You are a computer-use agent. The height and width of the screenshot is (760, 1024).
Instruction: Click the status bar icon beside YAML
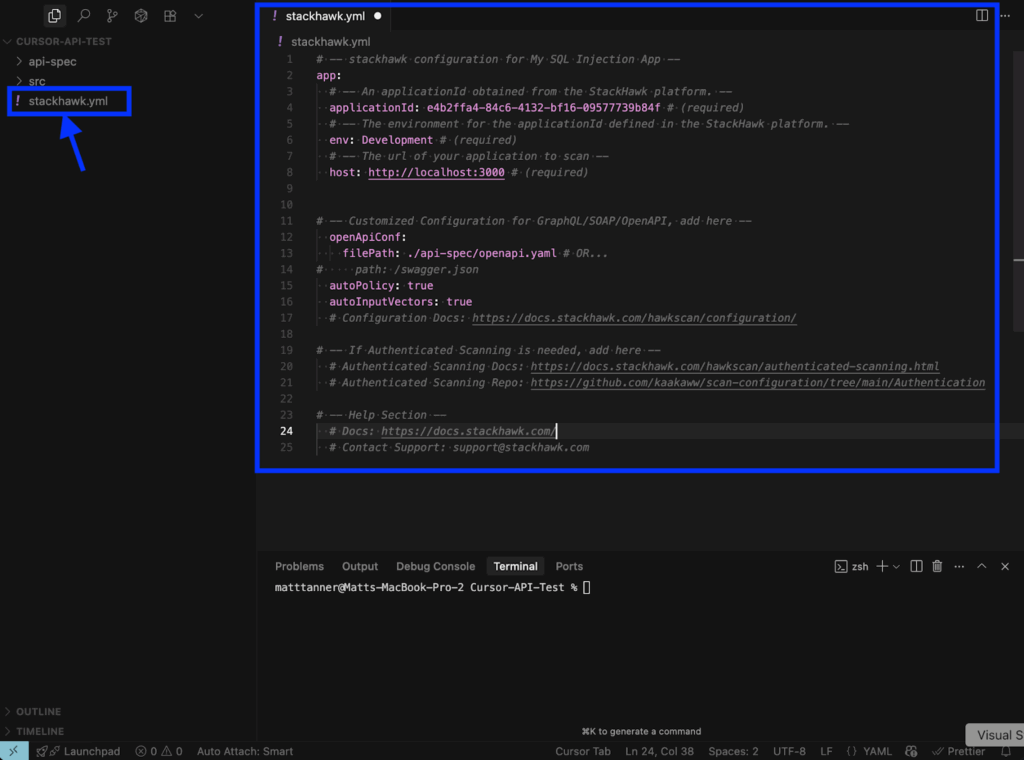pyautogui.click(x=911, y=751)
